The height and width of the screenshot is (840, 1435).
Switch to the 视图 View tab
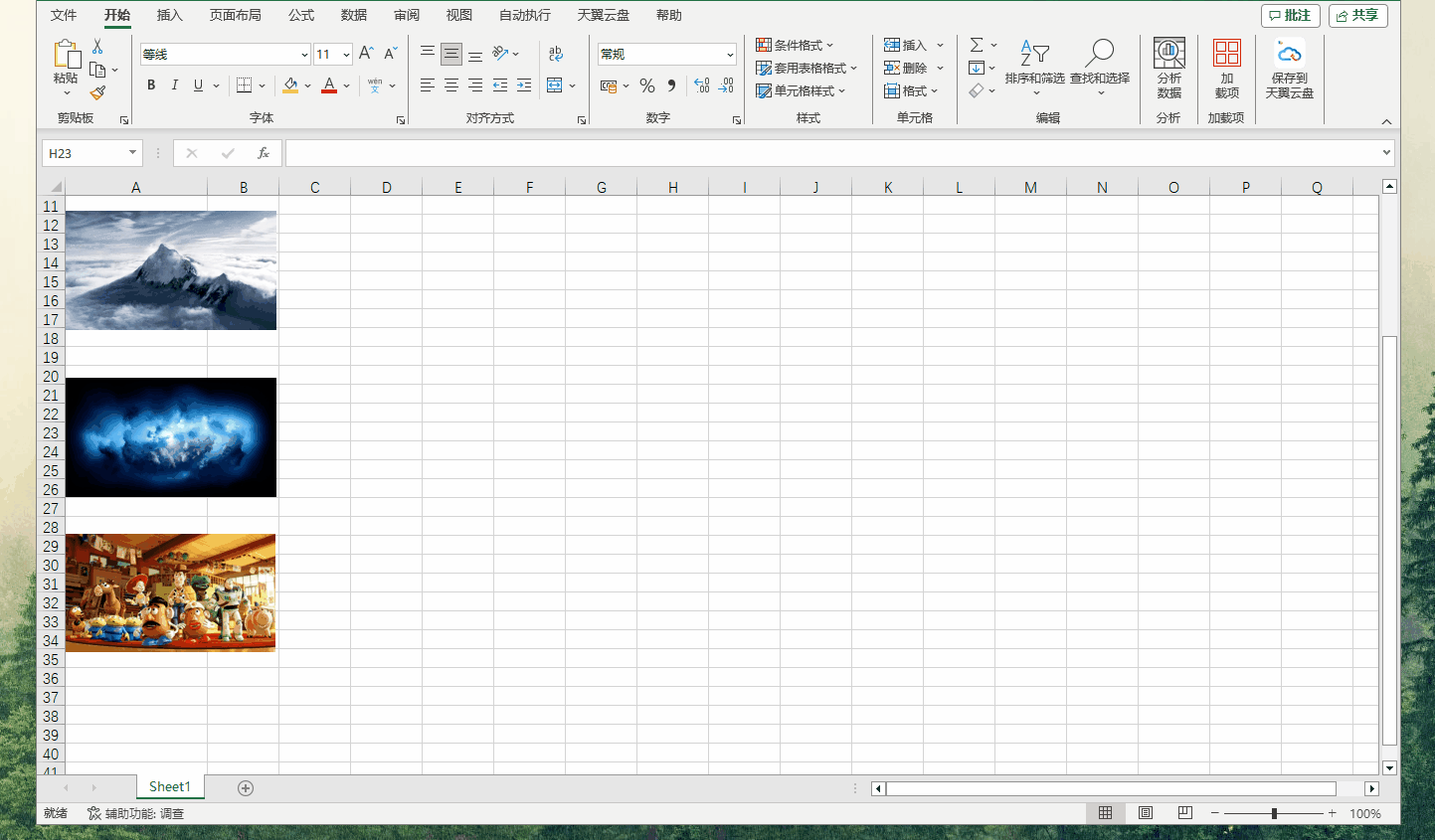459,15
